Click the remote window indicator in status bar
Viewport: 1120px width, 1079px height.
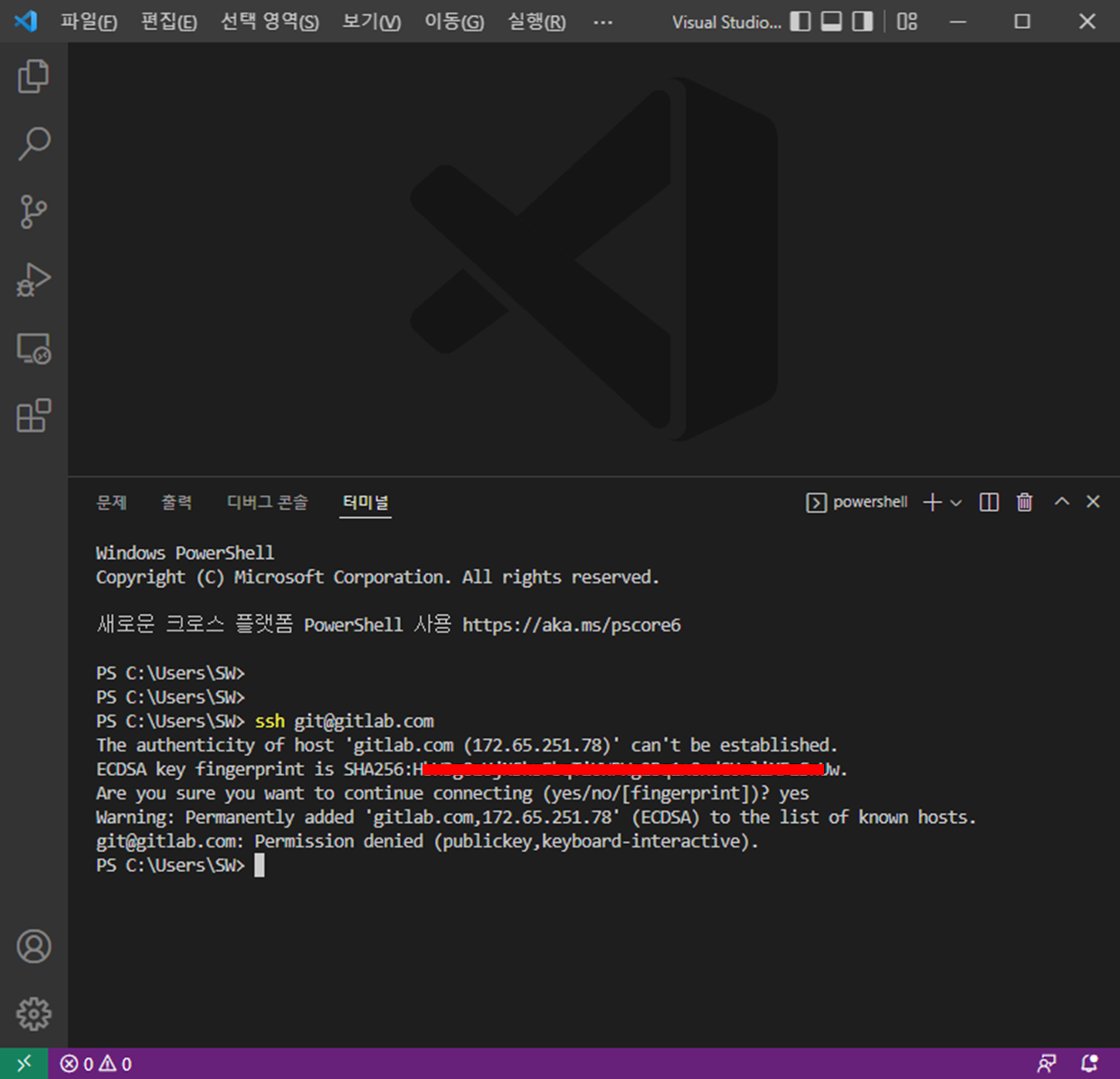click(x=24, y=1064)
